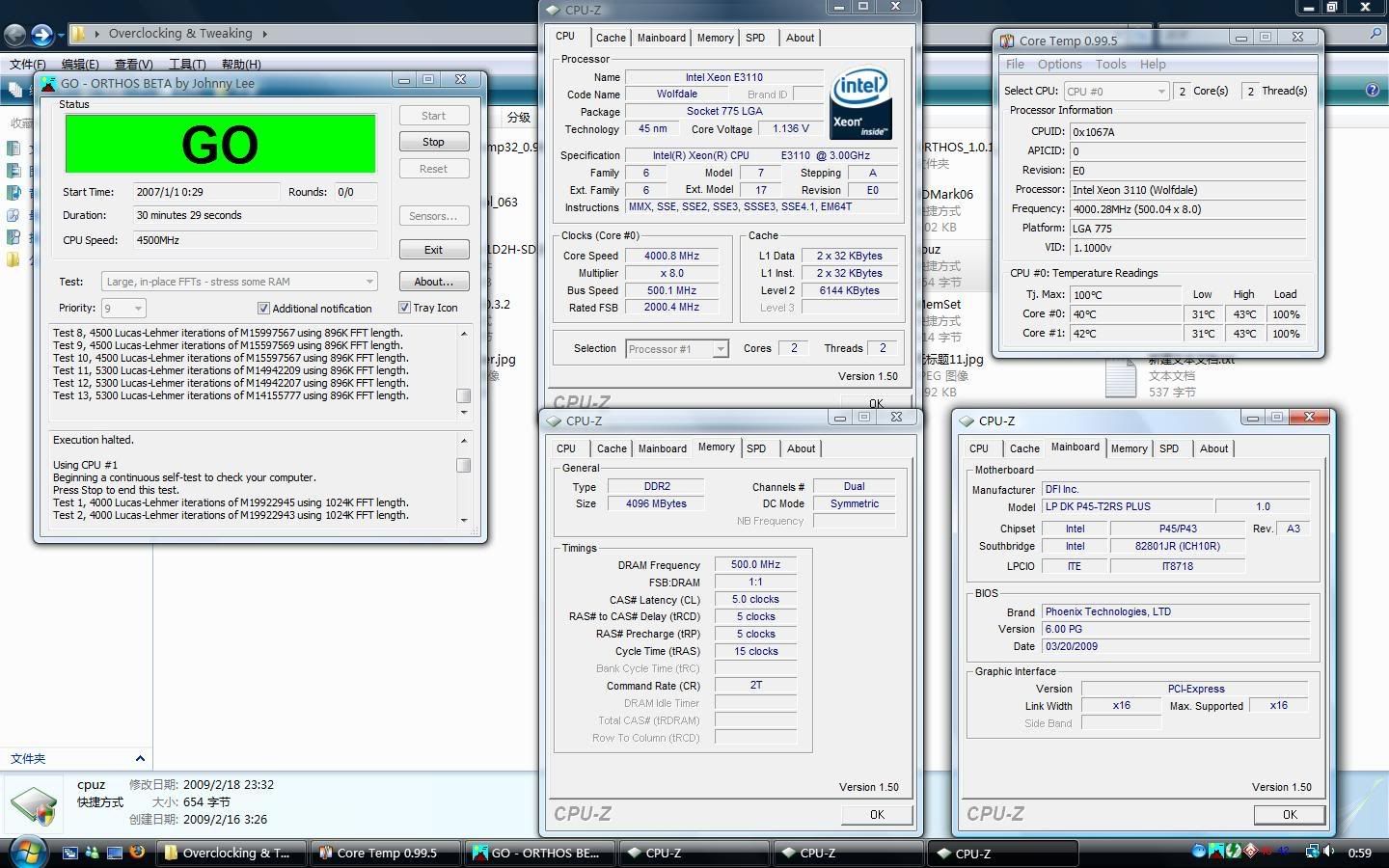Click the CPU-Z mainboard window title icon

tap(967, 420)
